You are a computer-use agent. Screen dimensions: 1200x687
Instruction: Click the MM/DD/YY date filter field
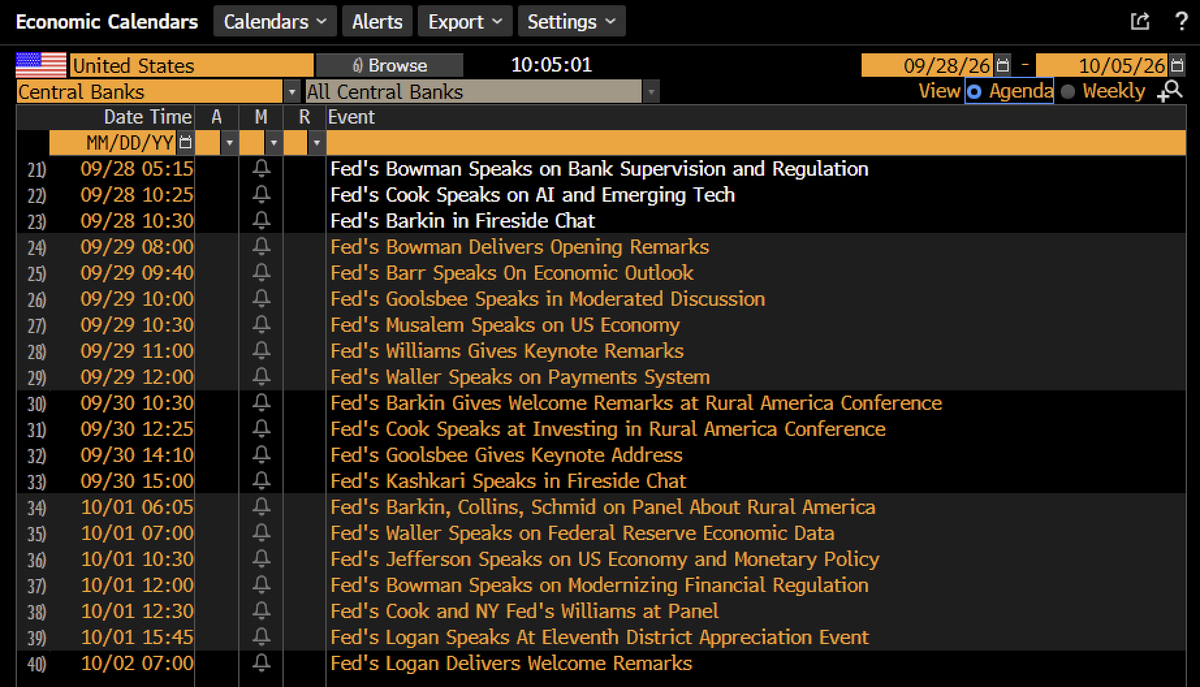tap(113, 143)
